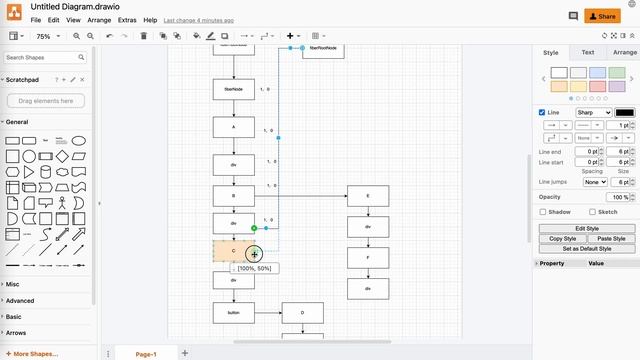This screenshot has width=640, height=360.
Task: Click the draw.io logo icon
Action: (x=14, y=12)
